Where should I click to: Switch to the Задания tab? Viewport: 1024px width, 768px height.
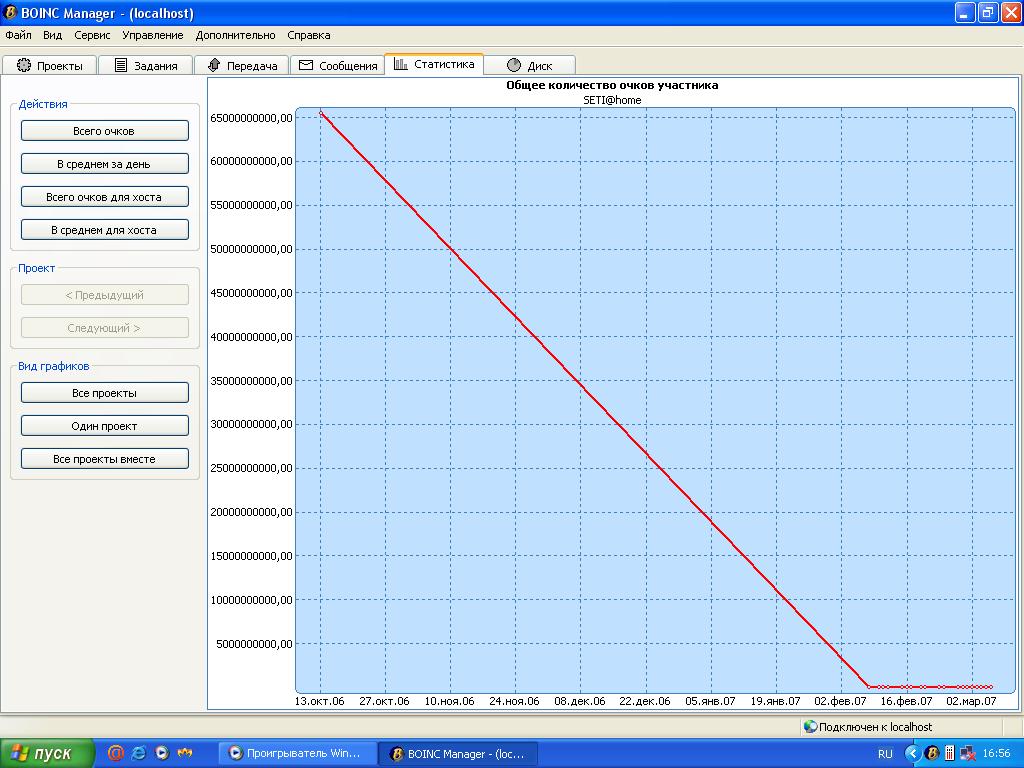[145, 65]
